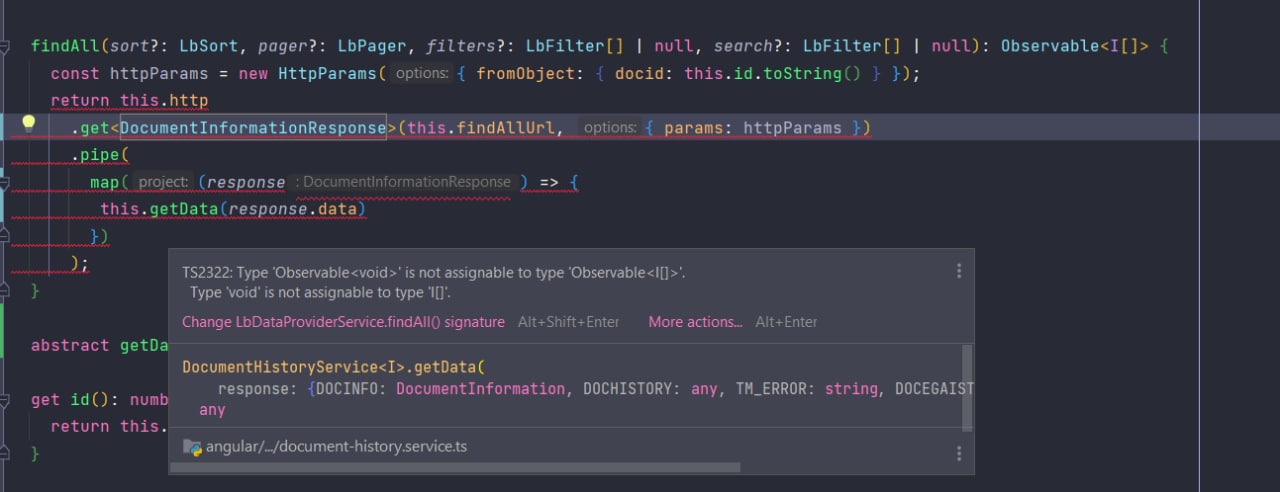Viewport: 1280px width, 492px height.
Task: Click "response.data" argument inside getData call
Action: [292, 209]
